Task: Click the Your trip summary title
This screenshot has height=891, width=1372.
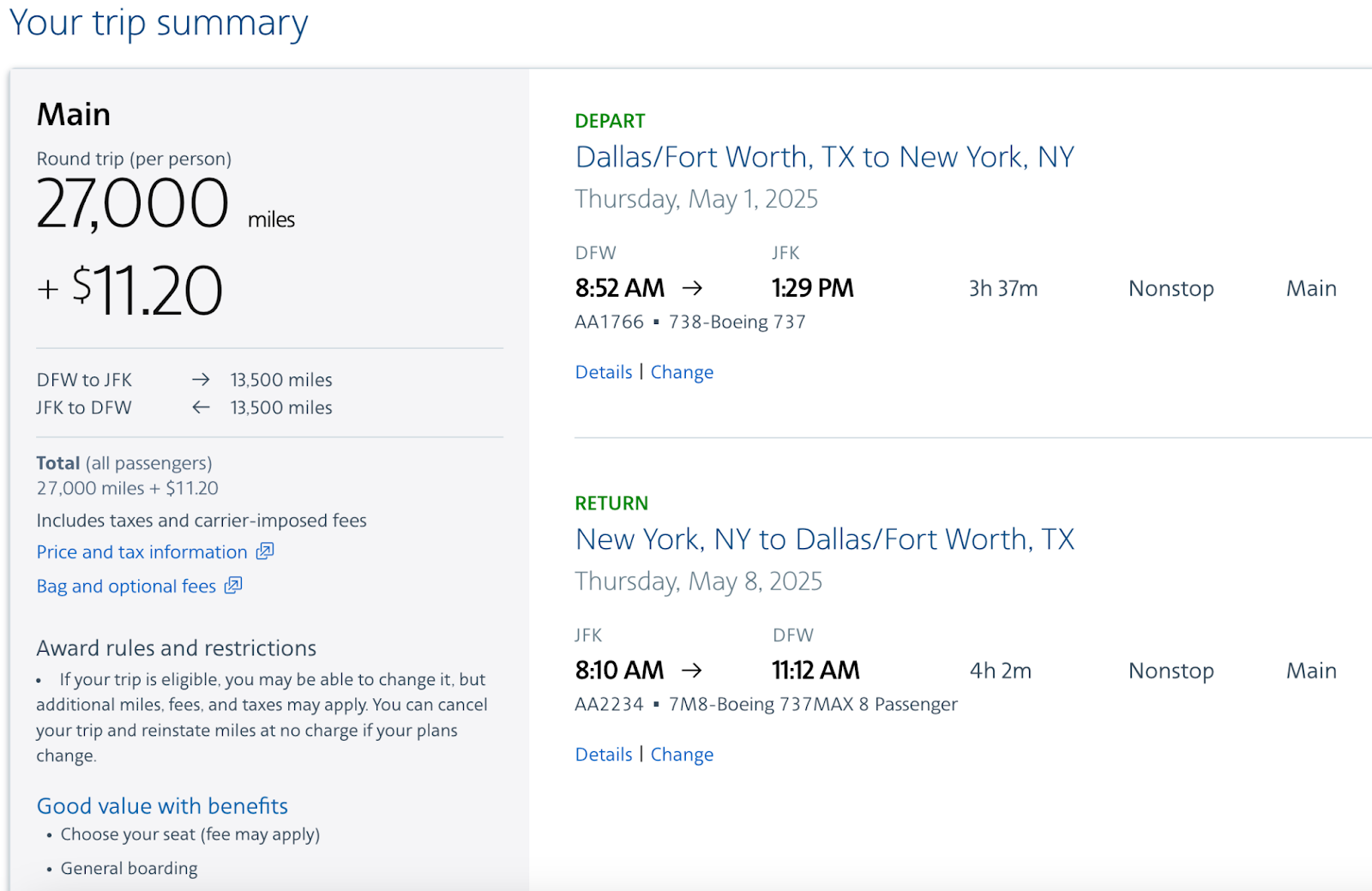Action: point(159,23)
